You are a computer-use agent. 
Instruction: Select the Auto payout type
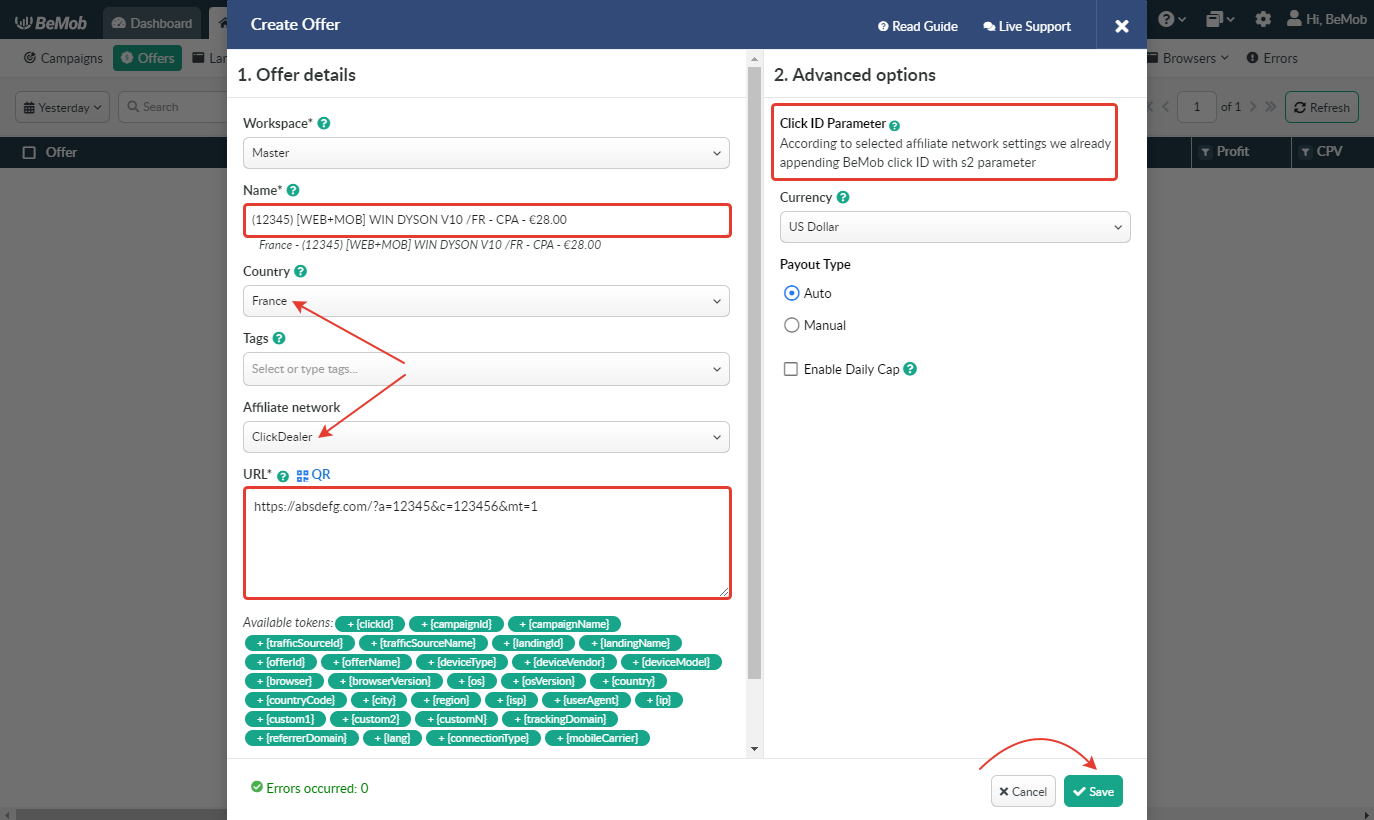792,293
